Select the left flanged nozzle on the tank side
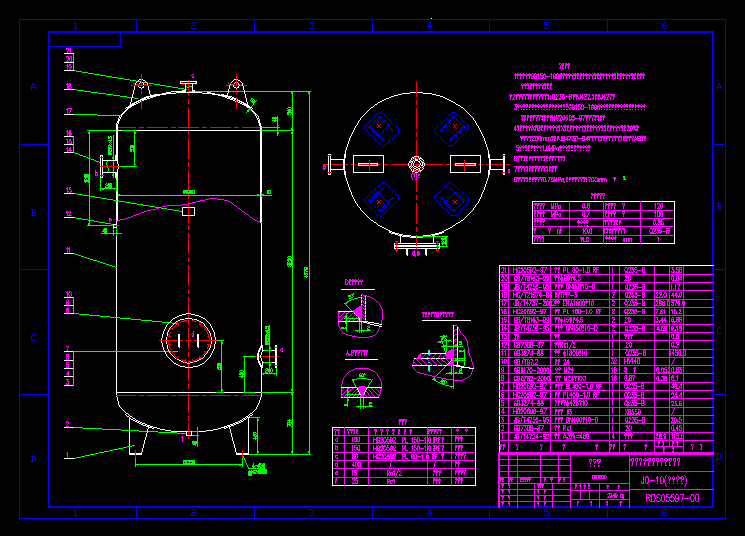This screenshot has height=536, width=745. [x=105, y=165]
